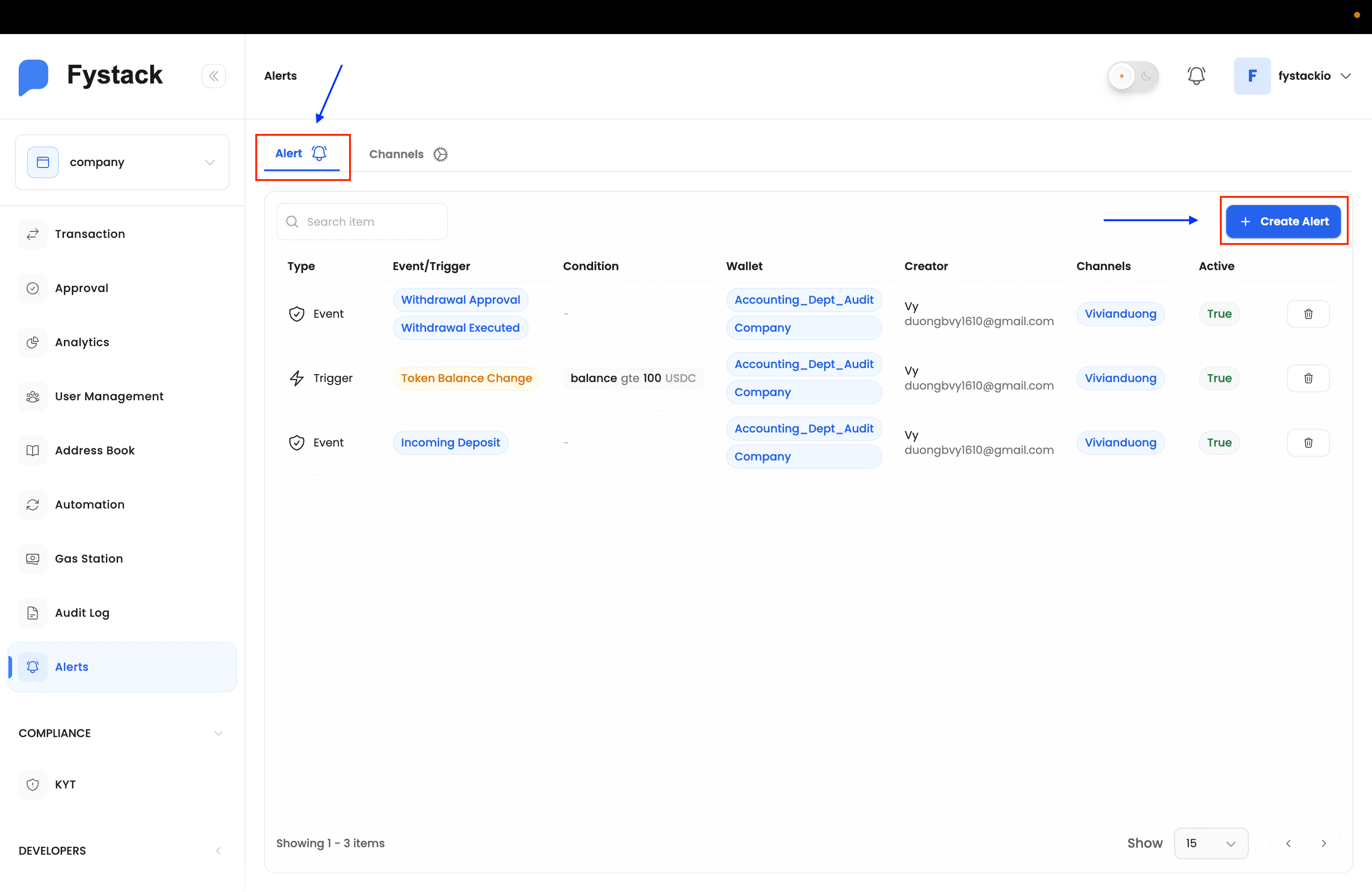Open the Gas Station section

89,558
